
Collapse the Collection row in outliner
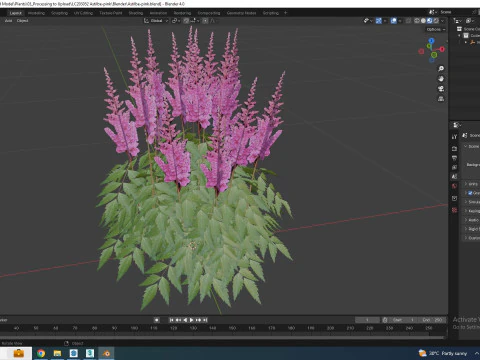coord(460,36)
